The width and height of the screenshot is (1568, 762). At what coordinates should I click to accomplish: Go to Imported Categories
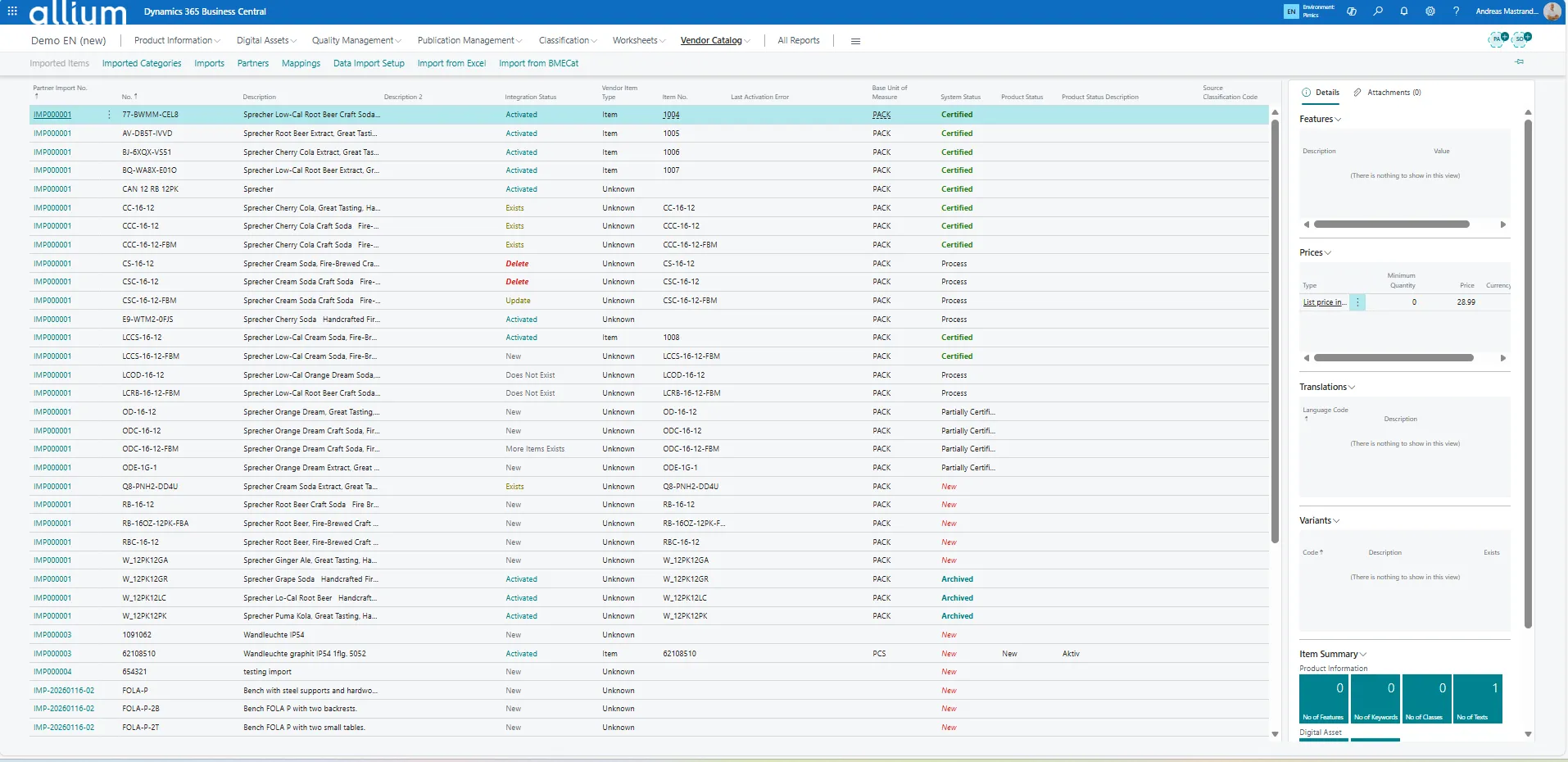[x=142, y=63]
